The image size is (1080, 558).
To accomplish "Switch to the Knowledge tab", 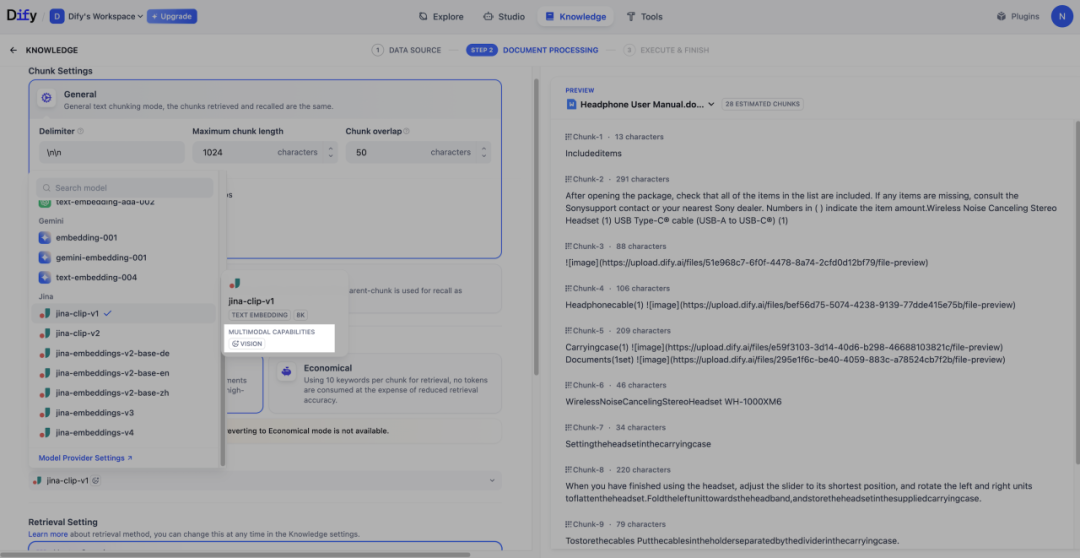I will click(575, 17).
